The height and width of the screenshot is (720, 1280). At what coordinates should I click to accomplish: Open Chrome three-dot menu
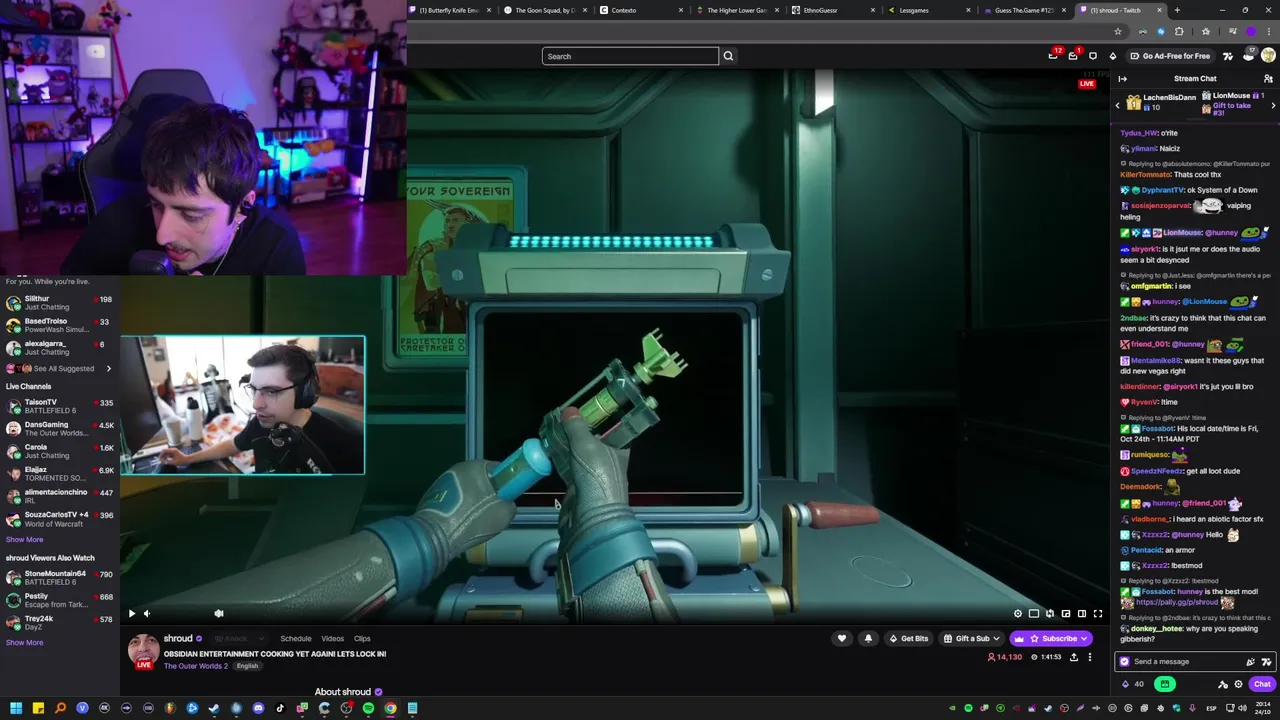click(x=1269, y=31)
